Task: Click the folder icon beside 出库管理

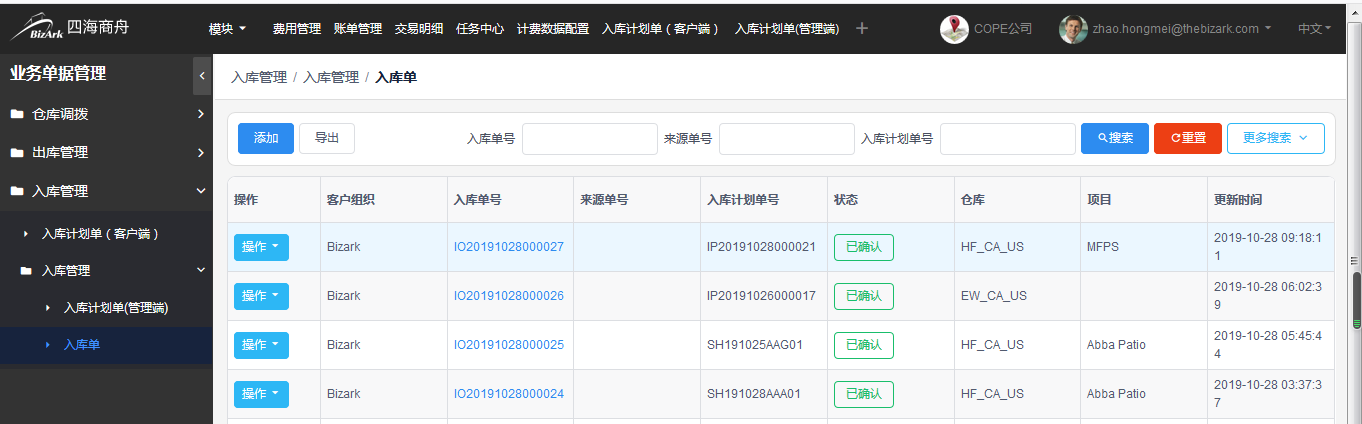Action: pyautogui.click(x=17, y=152)
